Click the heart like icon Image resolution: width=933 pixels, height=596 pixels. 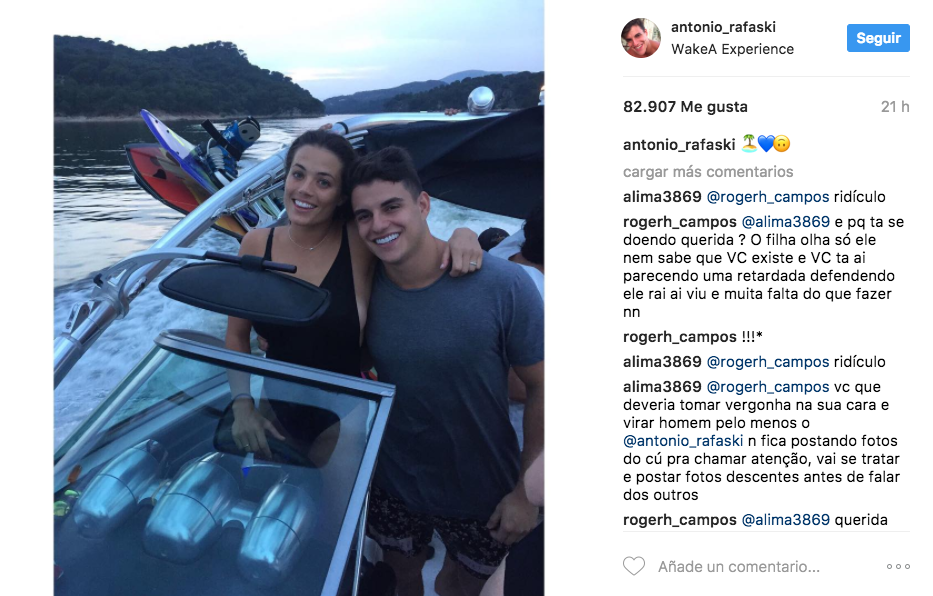pyautogui.click(x=634, y=566)
